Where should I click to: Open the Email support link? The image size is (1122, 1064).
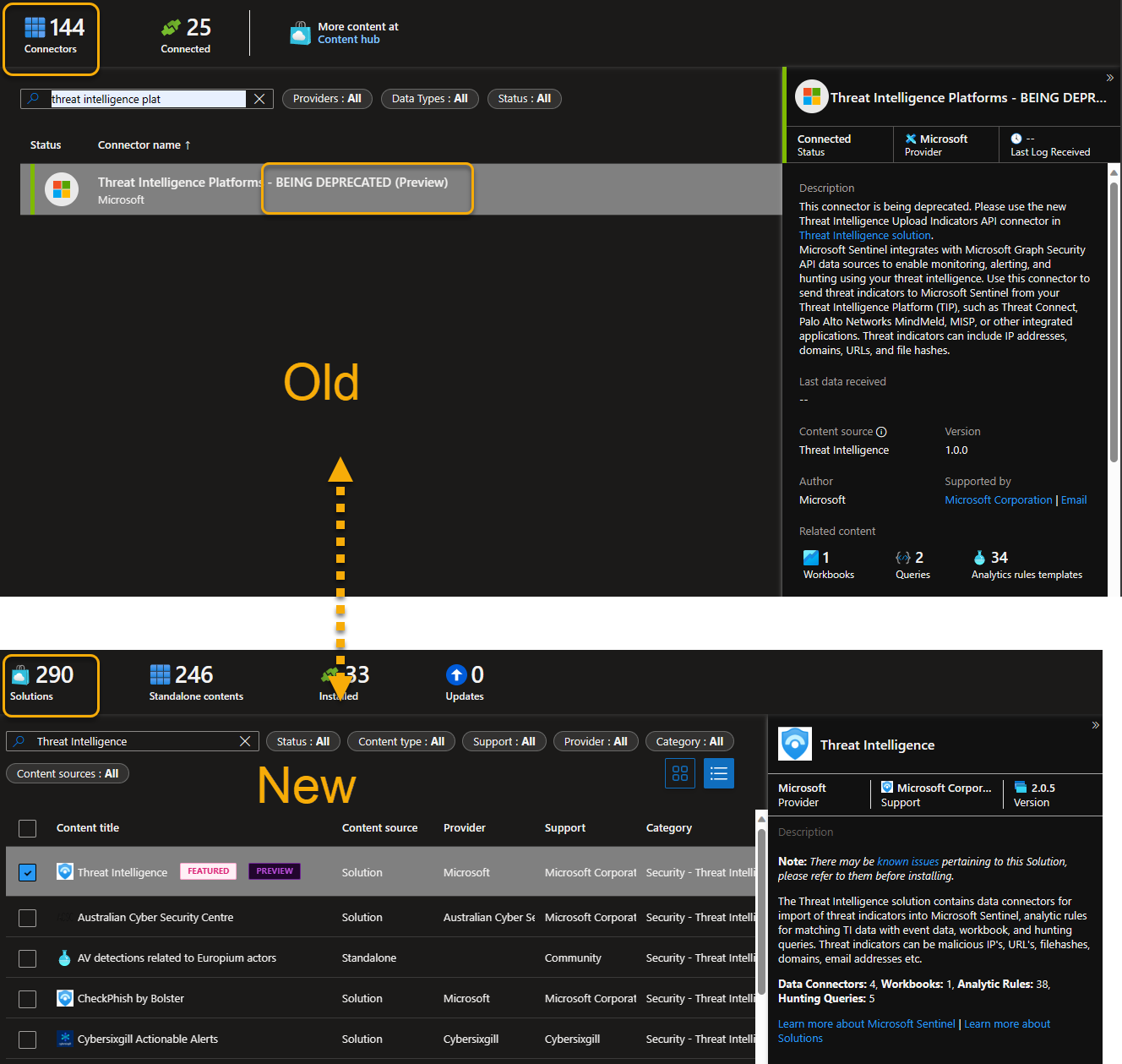pos(1074,500)
